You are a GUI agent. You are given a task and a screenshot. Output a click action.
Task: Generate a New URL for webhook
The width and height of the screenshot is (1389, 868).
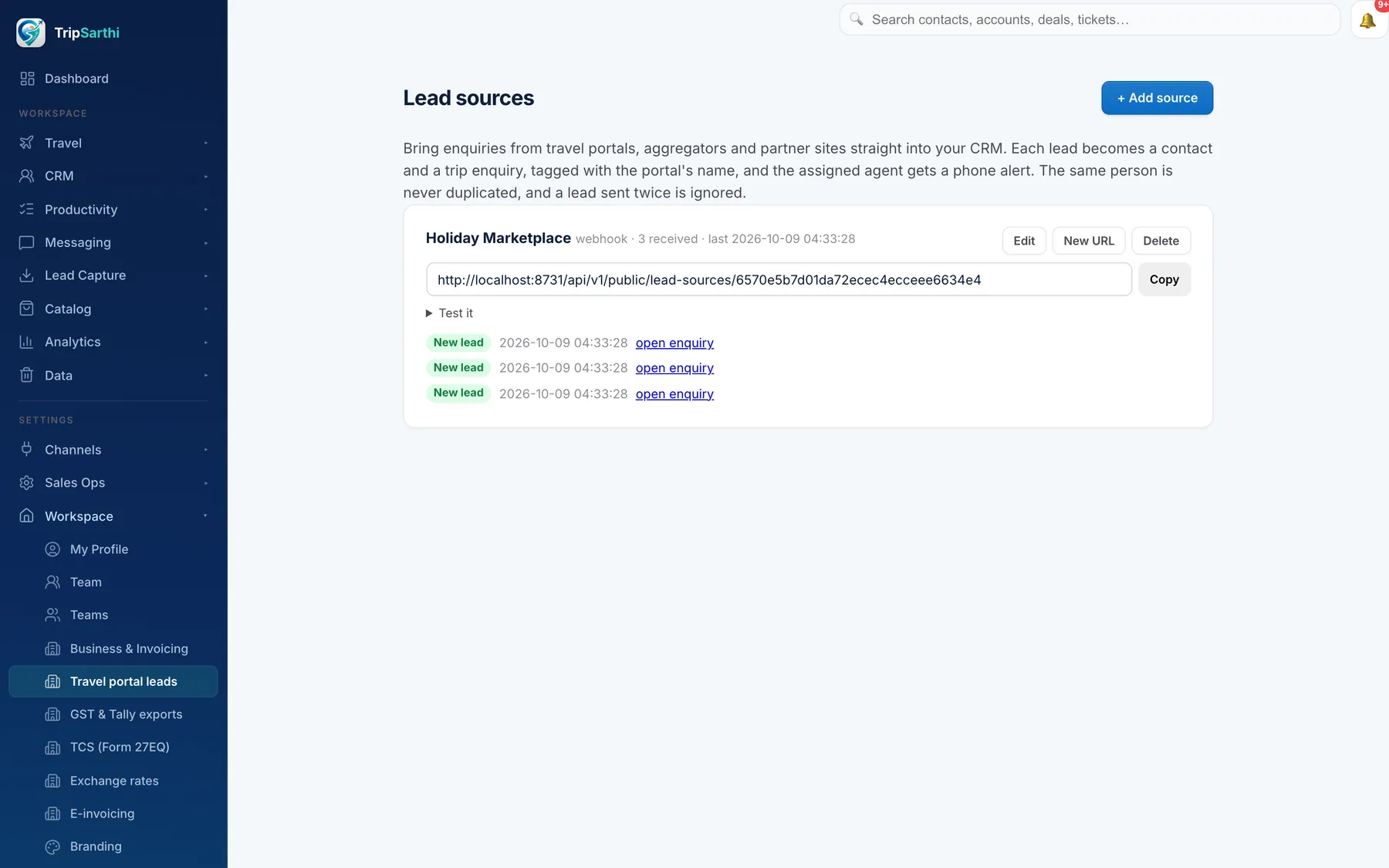point(1089,241)
